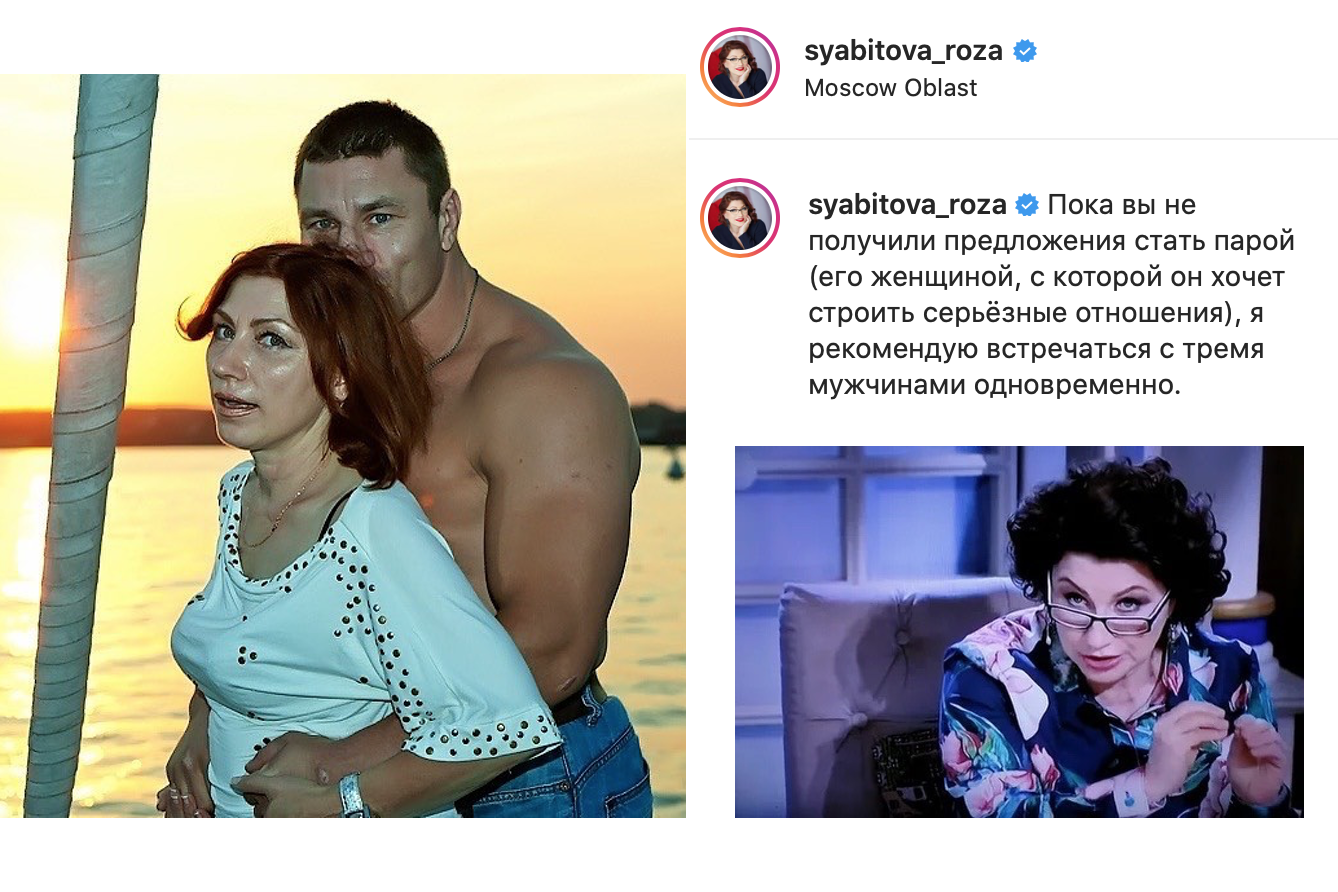
Task: Click the verified badge beside the header username
Action: (x=1025, y=51)
